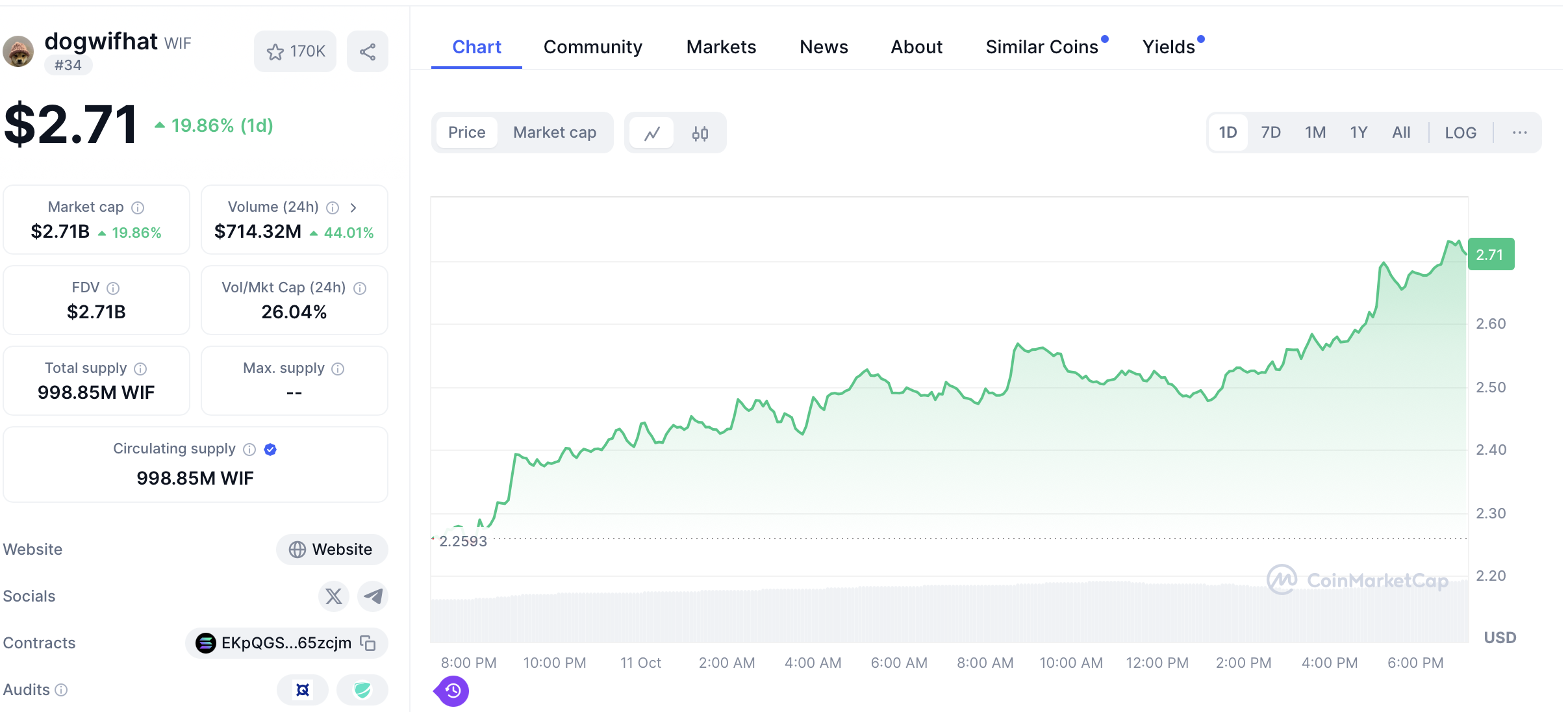
Task: Click the Market cap info icon
Action: tap(138, 208)
